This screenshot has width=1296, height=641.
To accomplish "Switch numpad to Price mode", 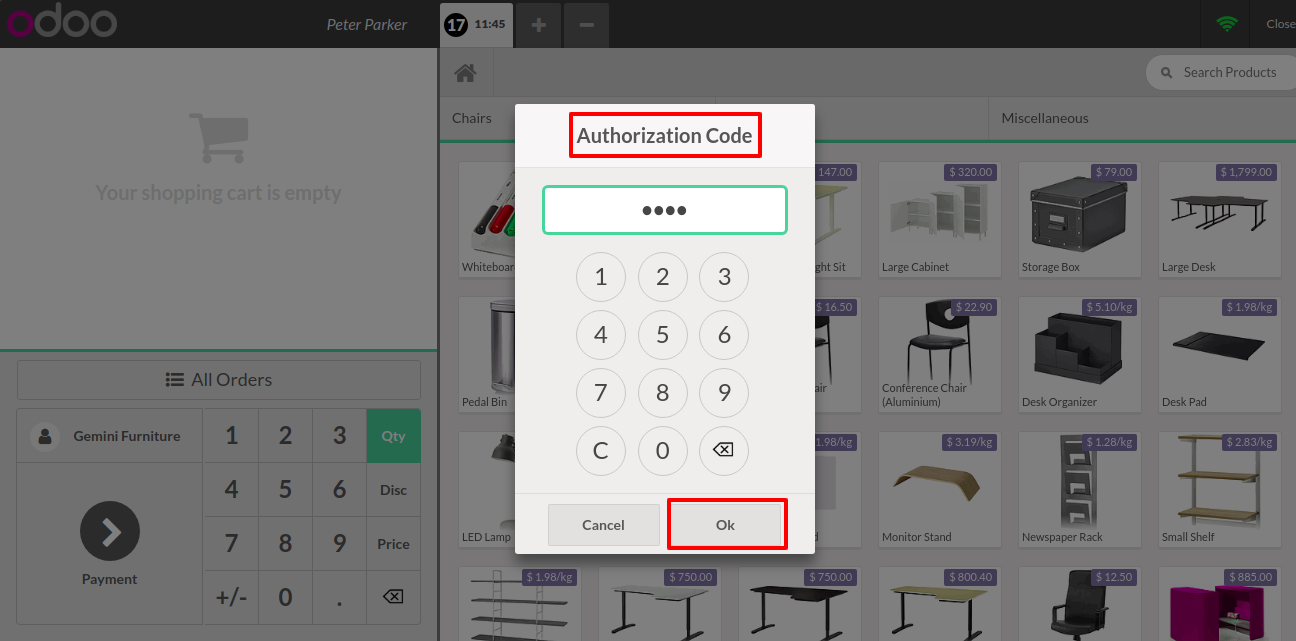I will pyautogui.click(x=393, y=544).
